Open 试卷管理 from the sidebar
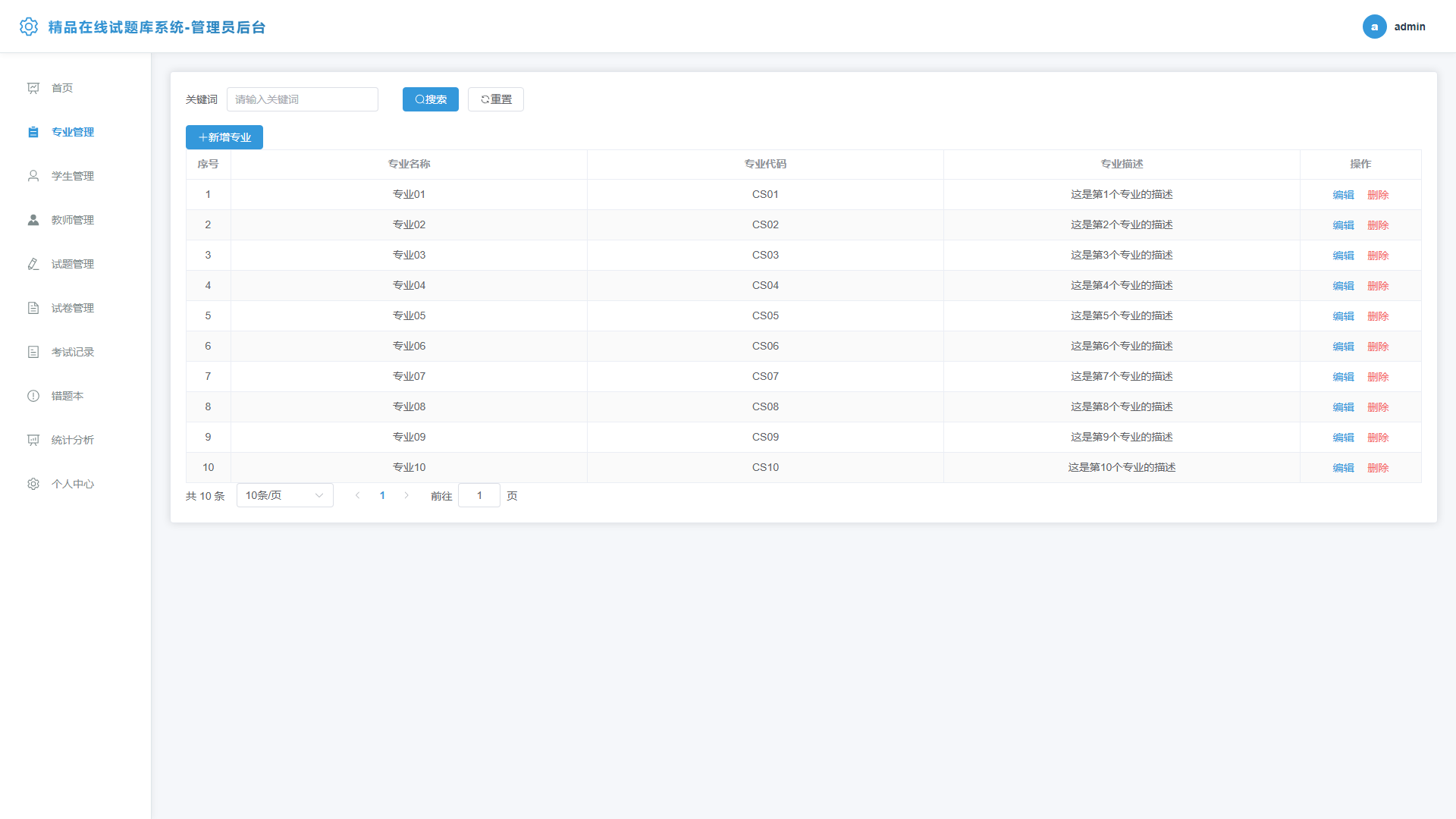Viewport: 1456px width, 819px height. [75, 308]
